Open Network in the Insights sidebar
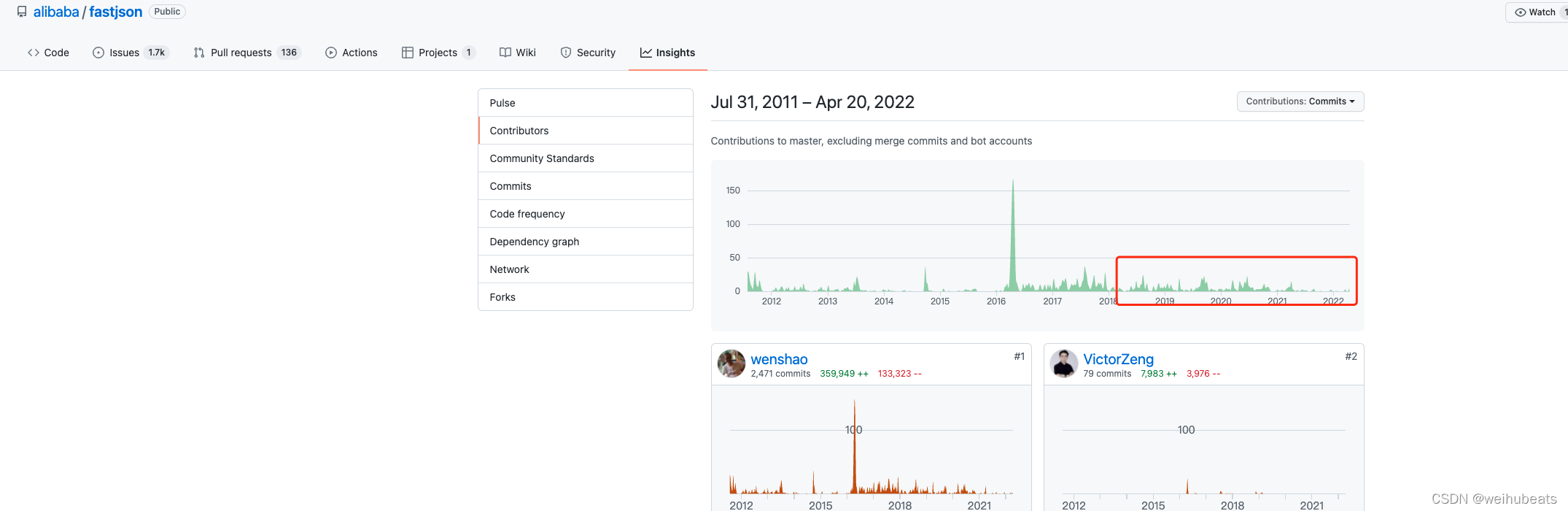The image size is (1568, 511). coord(586,269)
